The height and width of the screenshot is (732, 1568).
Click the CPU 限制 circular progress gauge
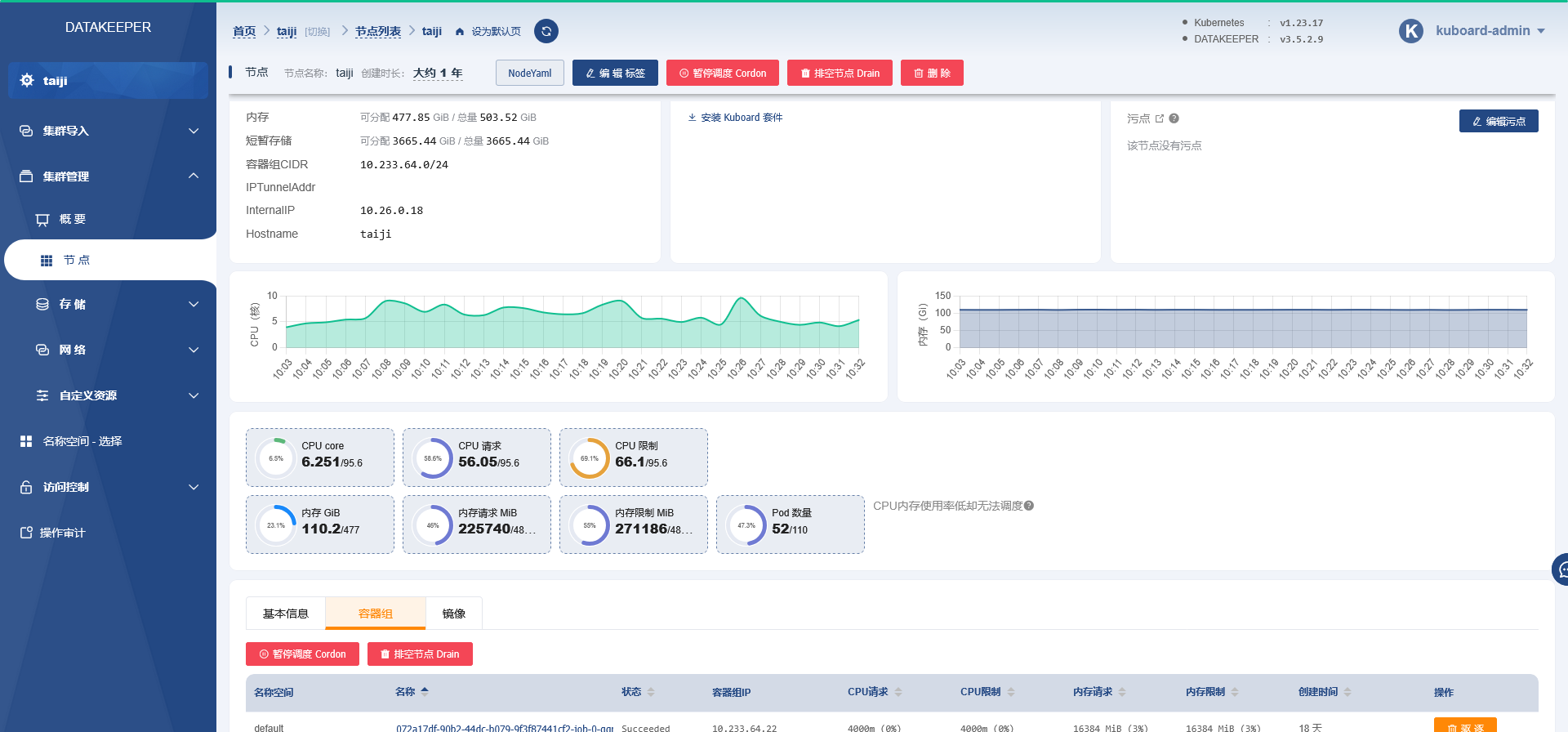pos(589,458)
